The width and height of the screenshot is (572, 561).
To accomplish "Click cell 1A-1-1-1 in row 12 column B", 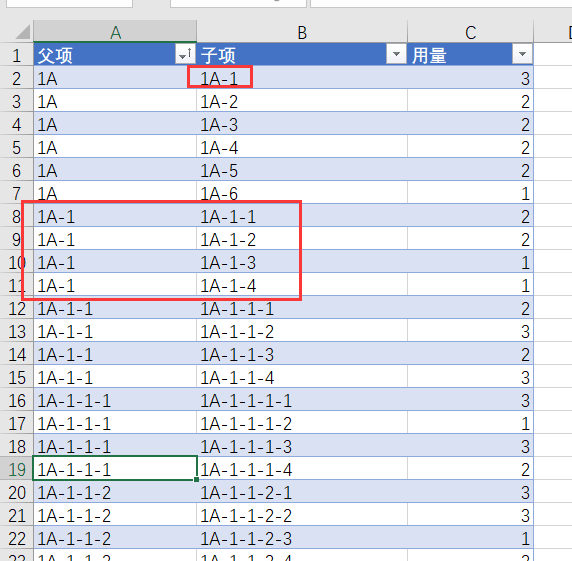I will click(x=302, y=308).
